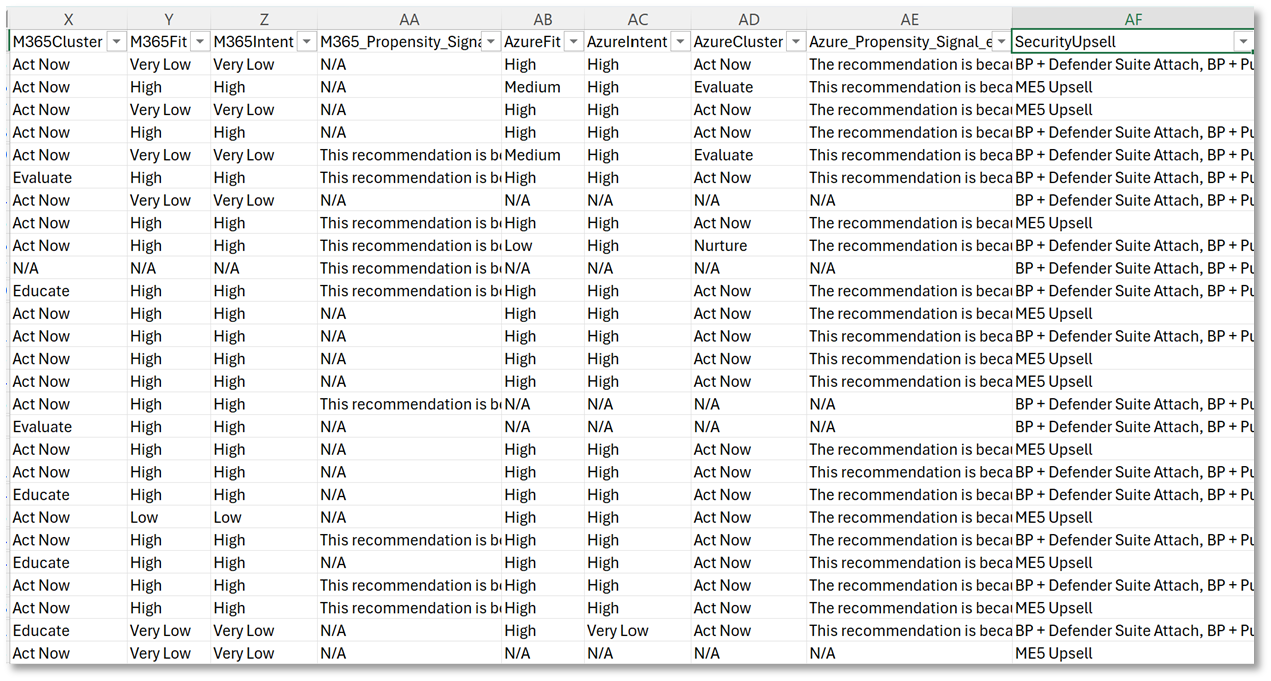Select column Z by its header letter
The width and height of the screenshot is (1271, 681).
click(264, 20)
